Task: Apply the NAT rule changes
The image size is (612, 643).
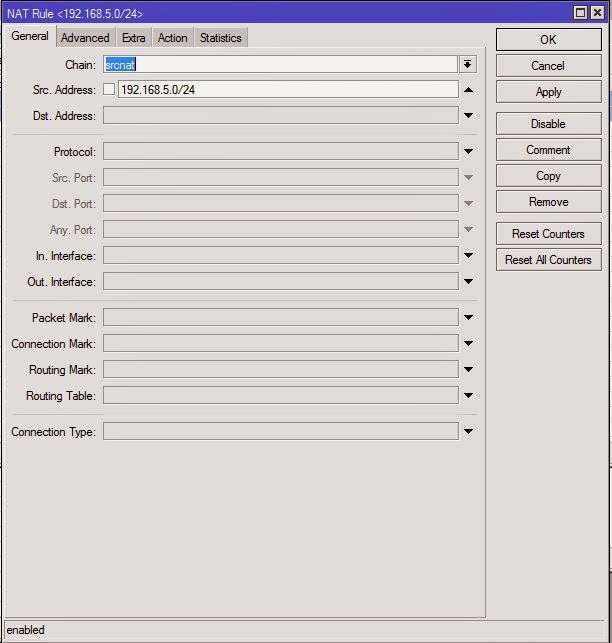Action: pos(548,92)
